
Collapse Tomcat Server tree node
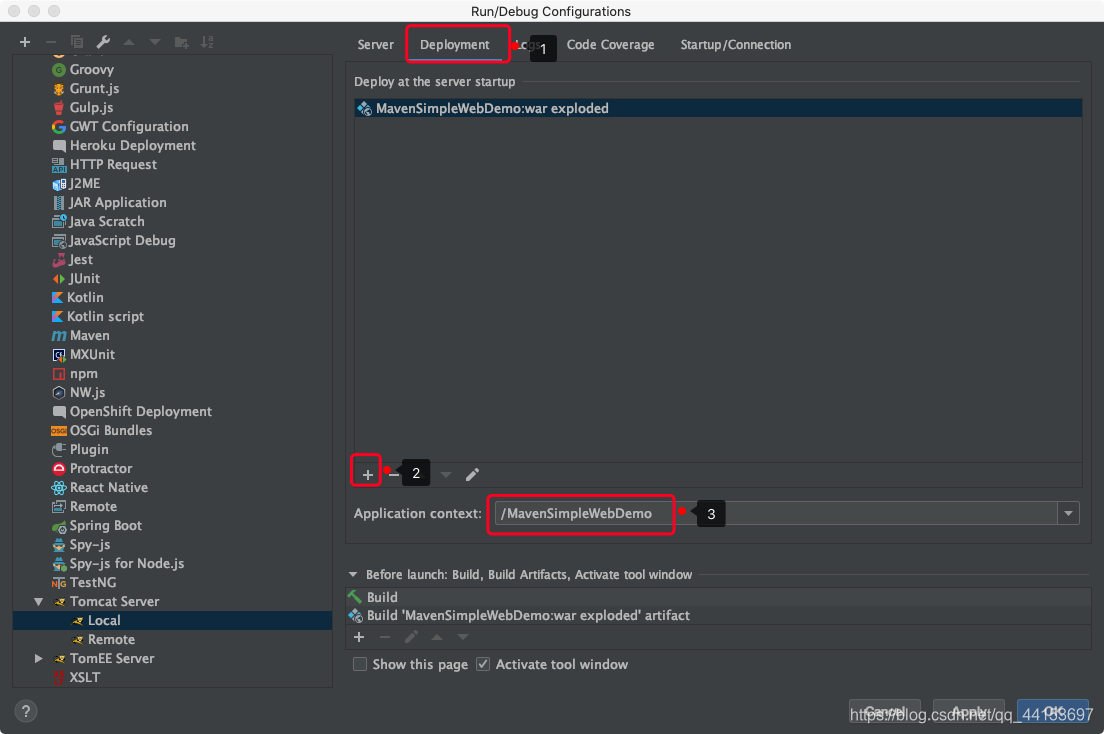pyautogui.click(x=39, y=602)
